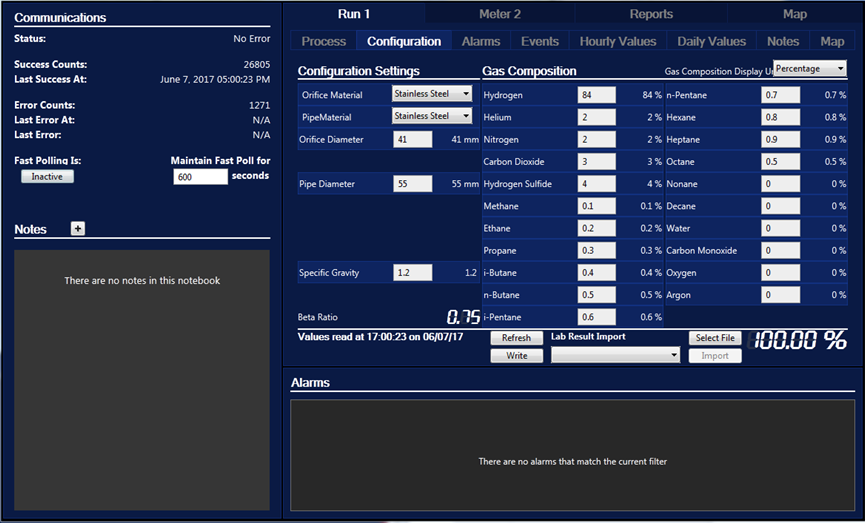865x523 pixels.
Task: Click the Specific Gravity input field
Action: pos(412,272)
